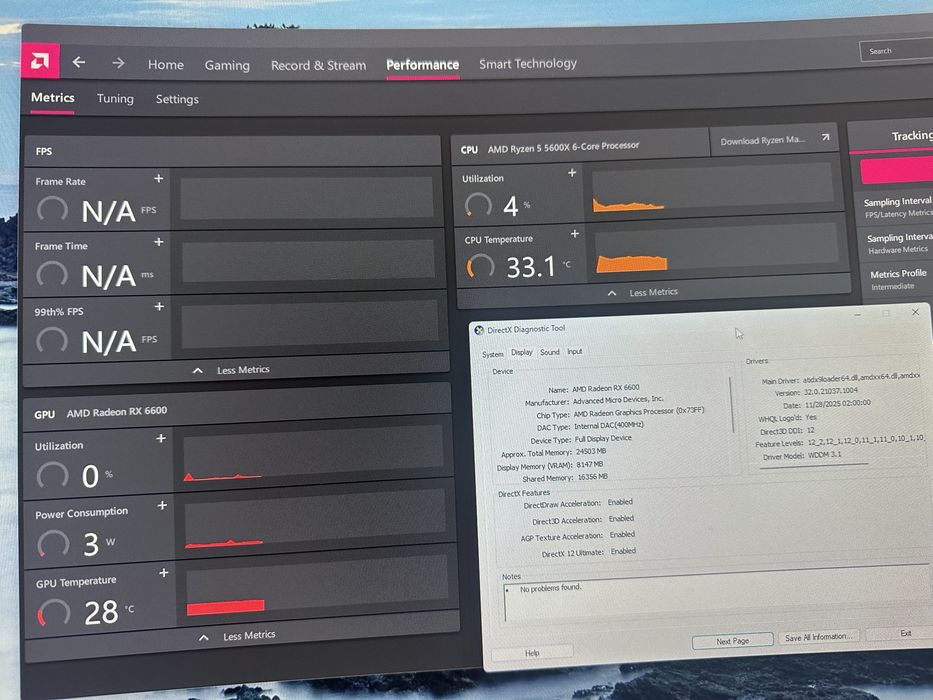933x700 pixels.
Task: Go back with the left arrow
Action: click(79, 62)
